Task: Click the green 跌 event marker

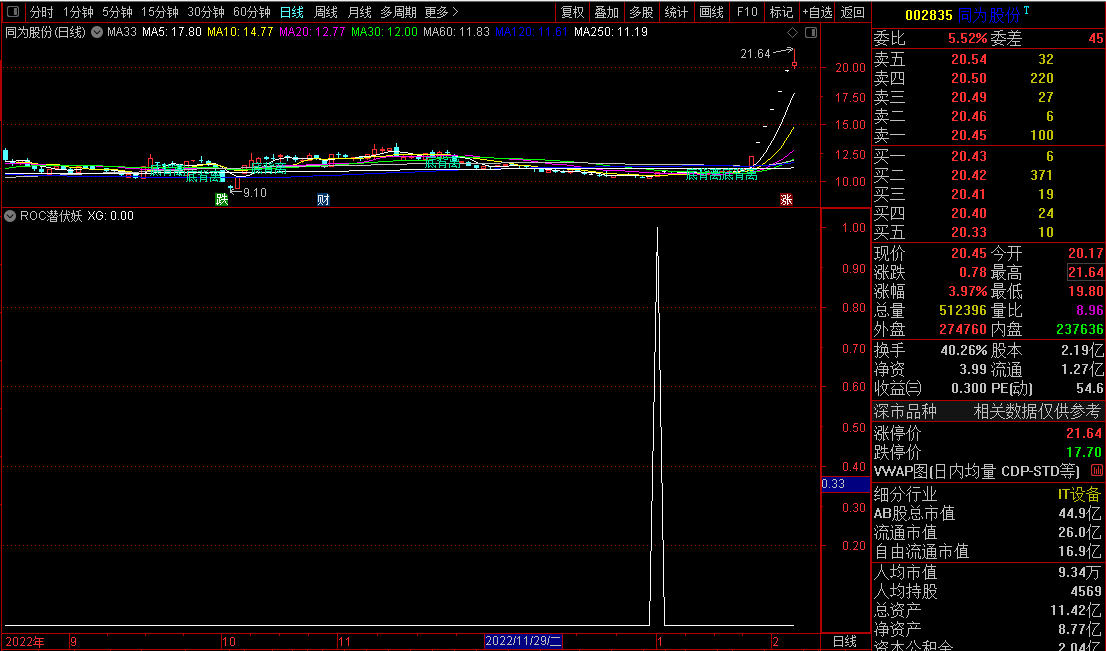Action: [221, 200]
